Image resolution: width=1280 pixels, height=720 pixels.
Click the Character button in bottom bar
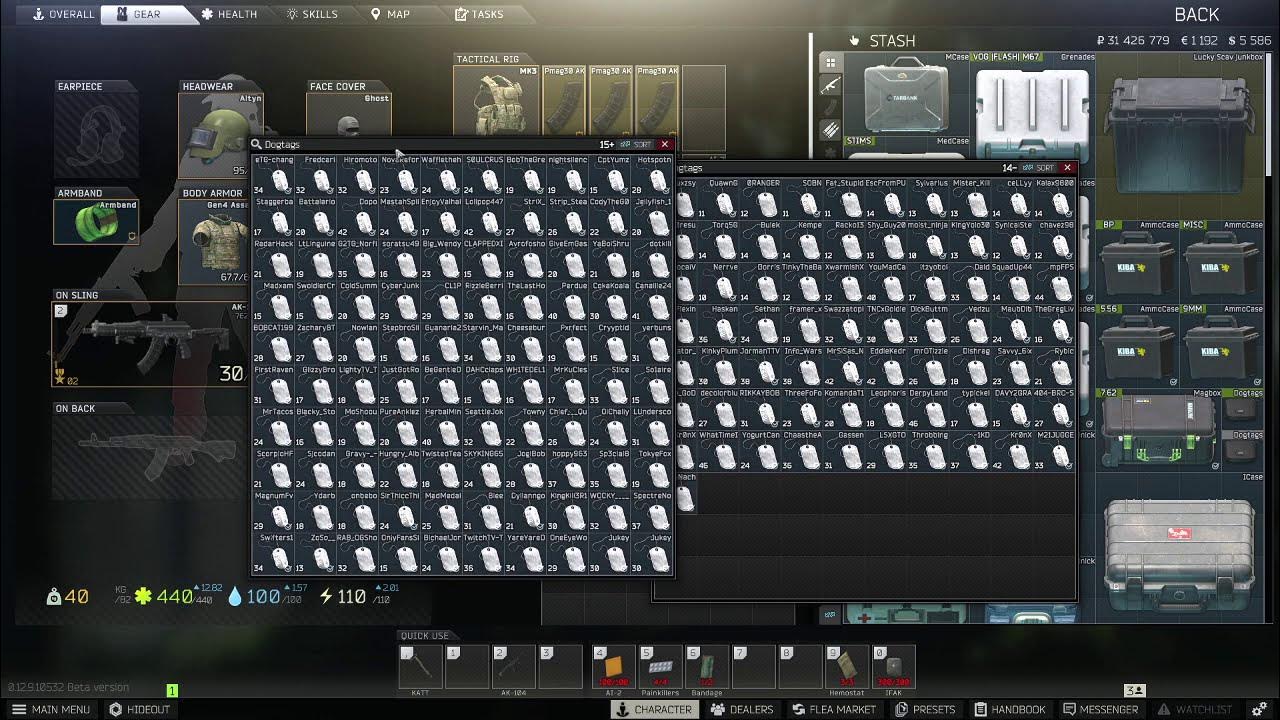pos(654,709)
